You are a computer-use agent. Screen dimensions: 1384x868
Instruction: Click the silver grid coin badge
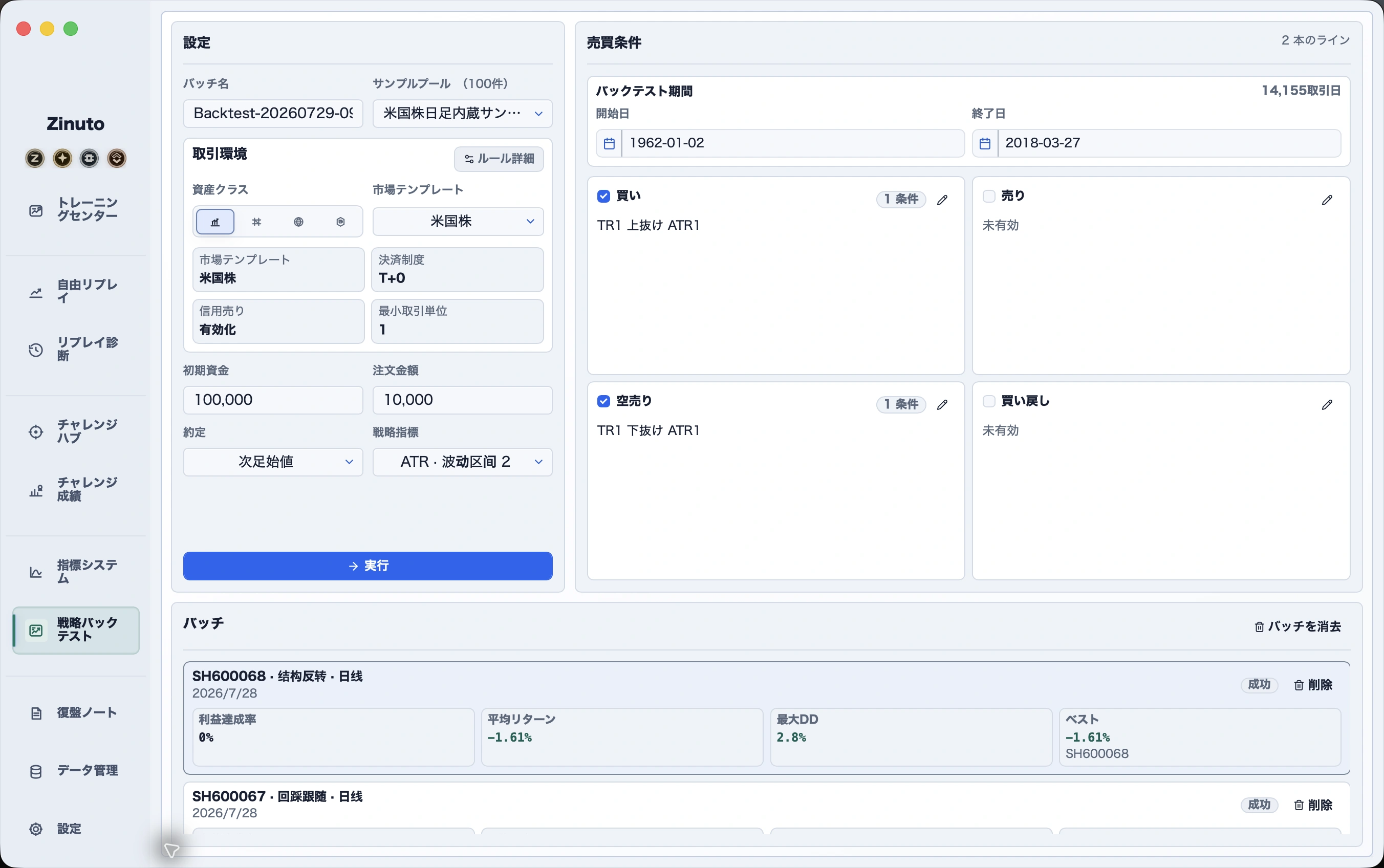click(x=90, y=159)
